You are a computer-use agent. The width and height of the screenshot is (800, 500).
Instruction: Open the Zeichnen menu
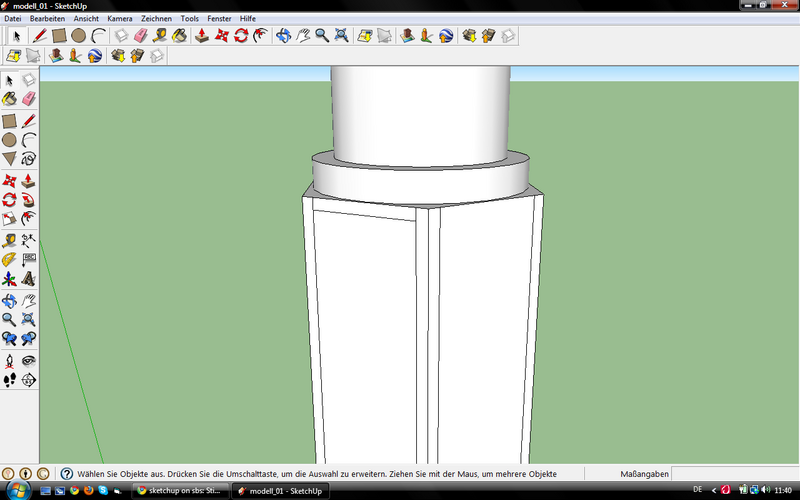(x=156, y=19)
